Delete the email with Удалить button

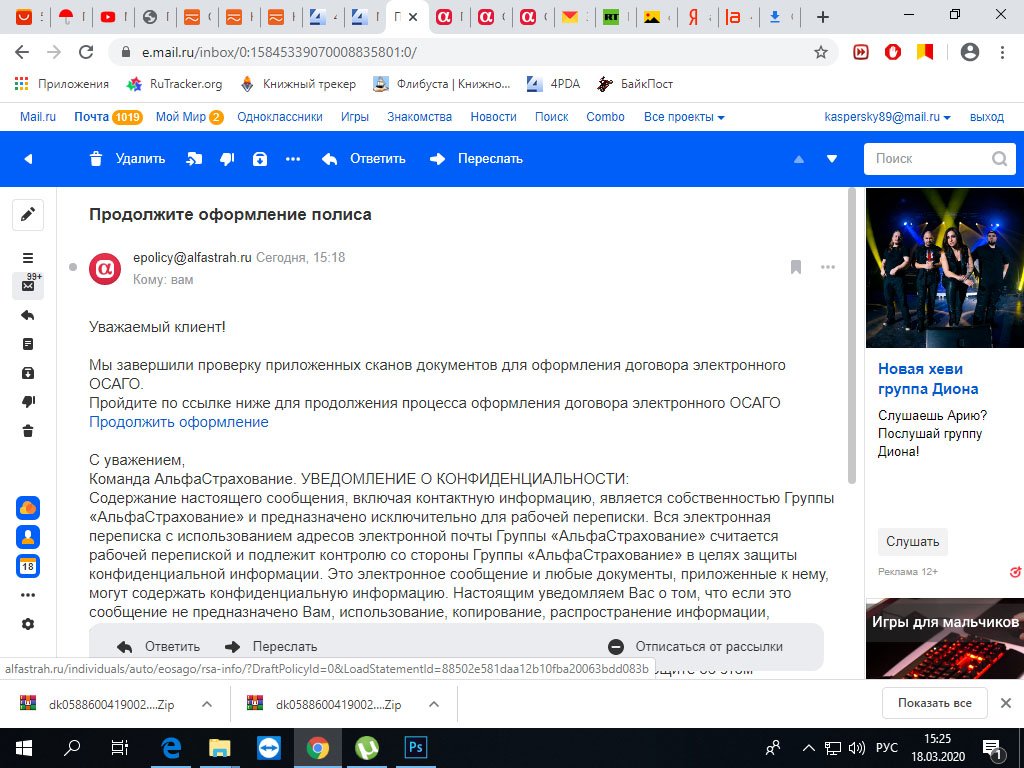click(127, 159)
